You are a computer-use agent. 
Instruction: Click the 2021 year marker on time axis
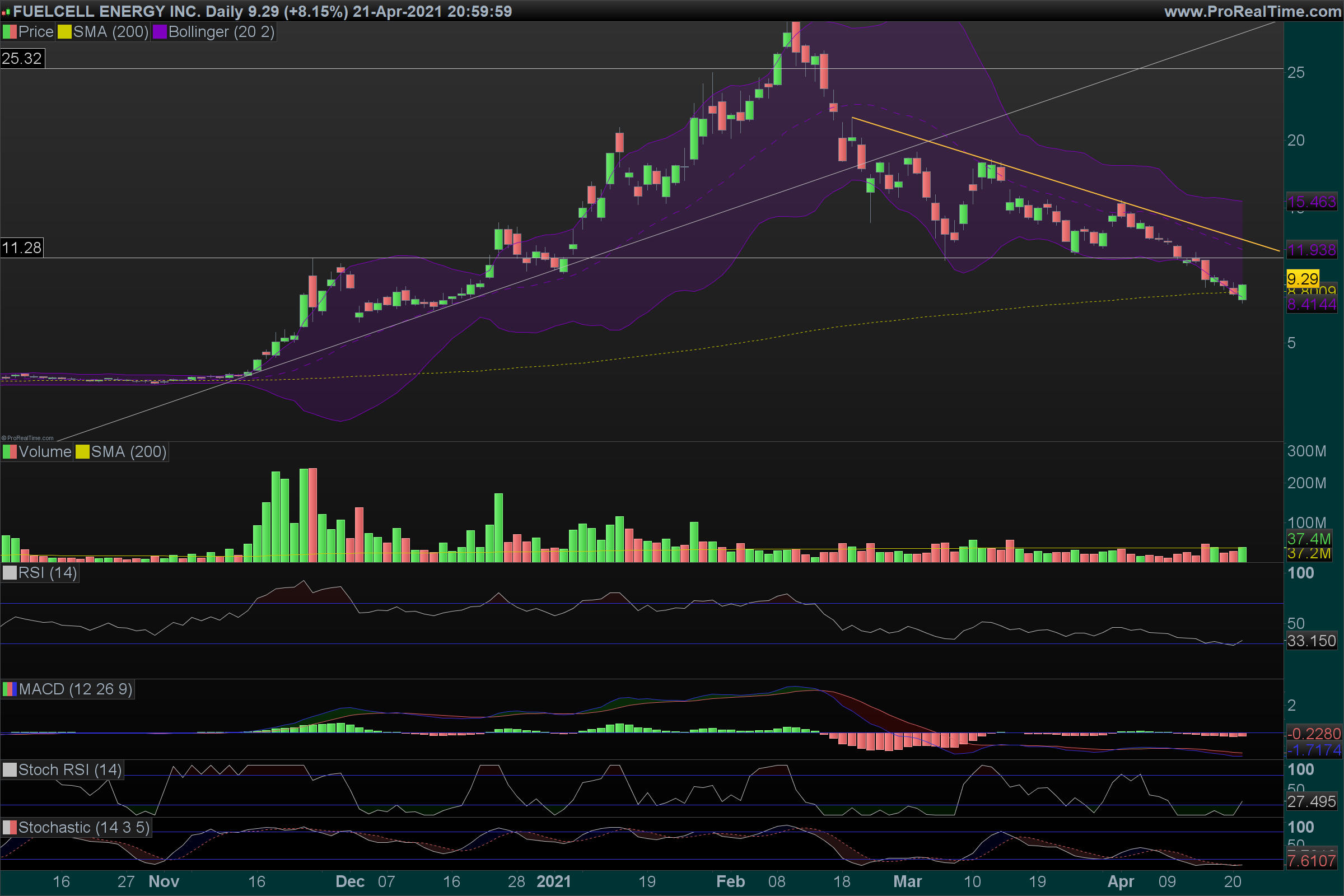(553, 881)
